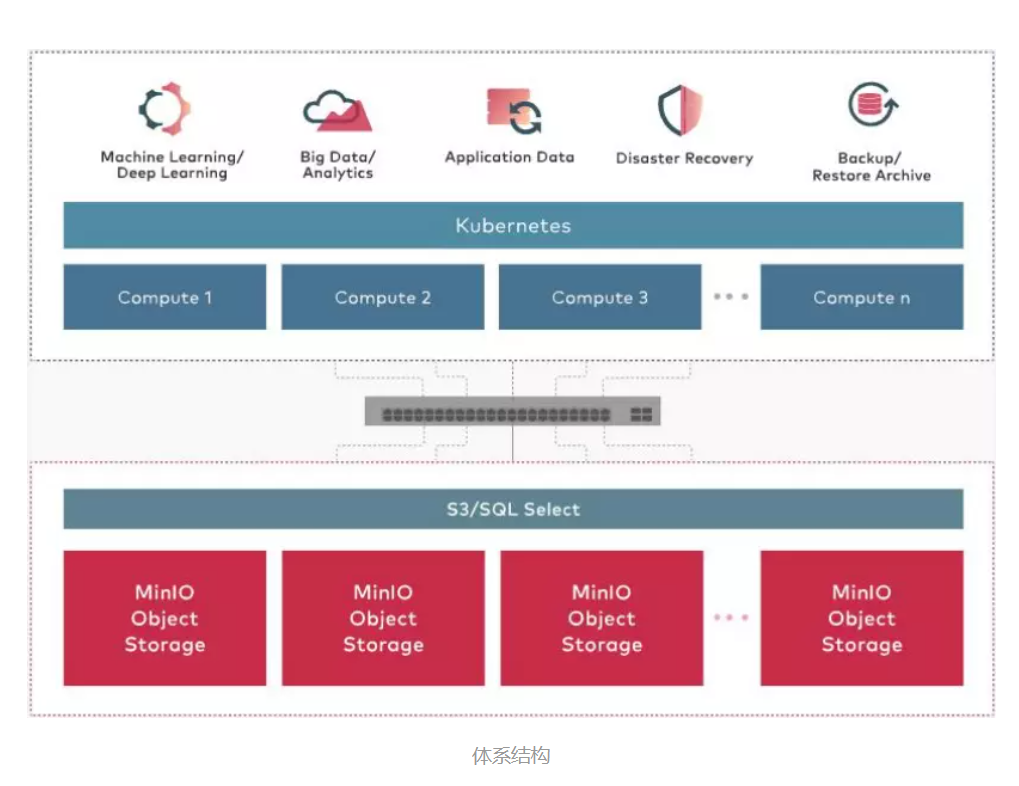The image size is (1019, 786).
Task: Click the third MinIO Object Storage box
Action: 601,618
